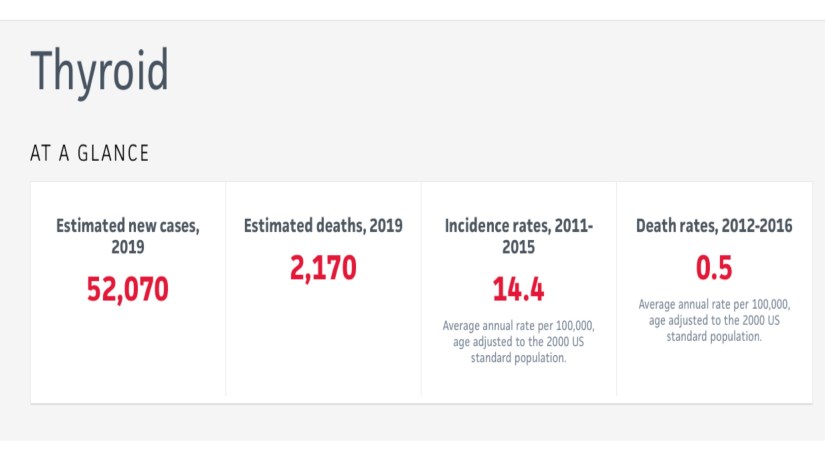Click the description text under 0.5
Viewport: 825px width, 463px height.
click(x=714, y=320)
